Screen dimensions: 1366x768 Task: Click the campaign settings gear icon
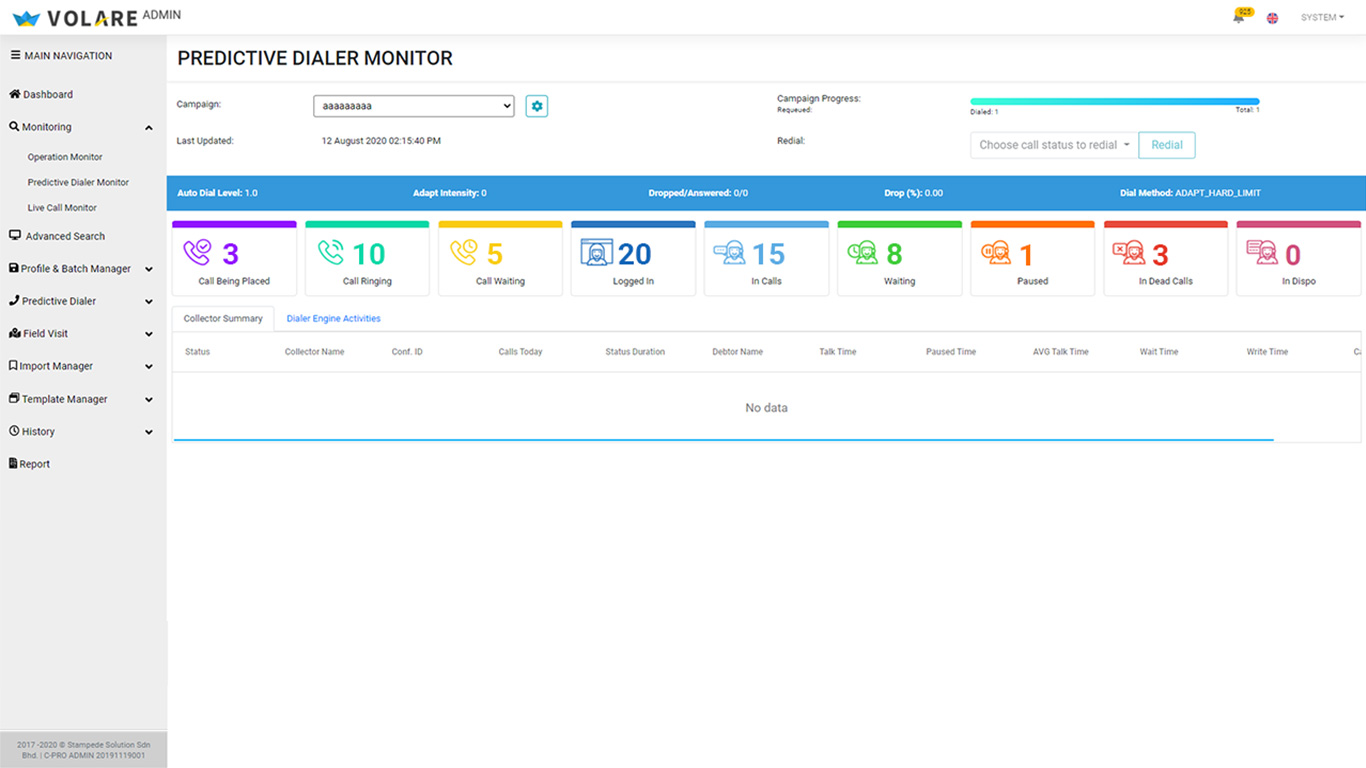[537, 106]
